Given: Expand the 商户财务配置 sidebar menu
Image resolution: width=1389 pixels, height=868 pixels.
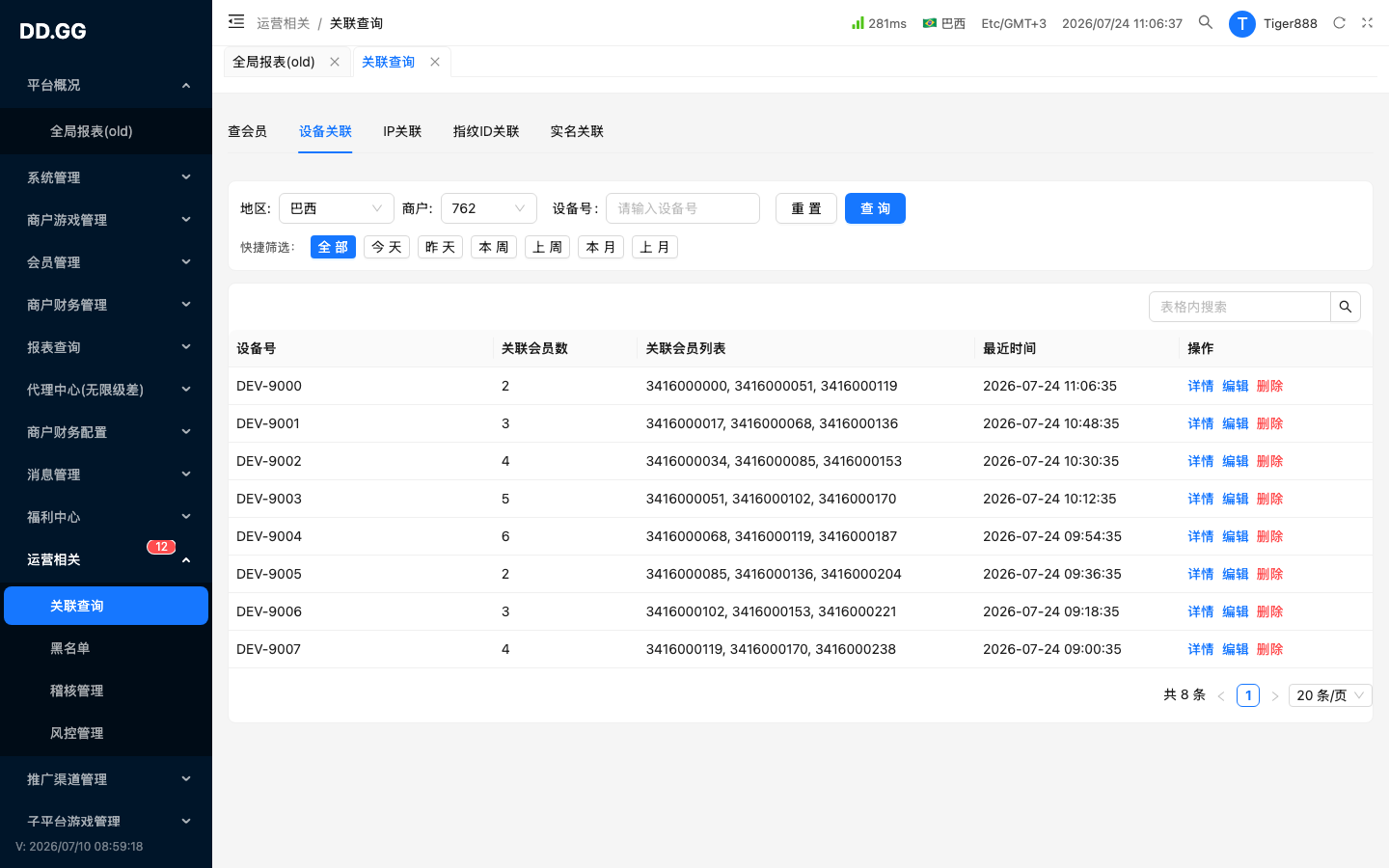Looking at the screenshot, I should coord(106,432).
